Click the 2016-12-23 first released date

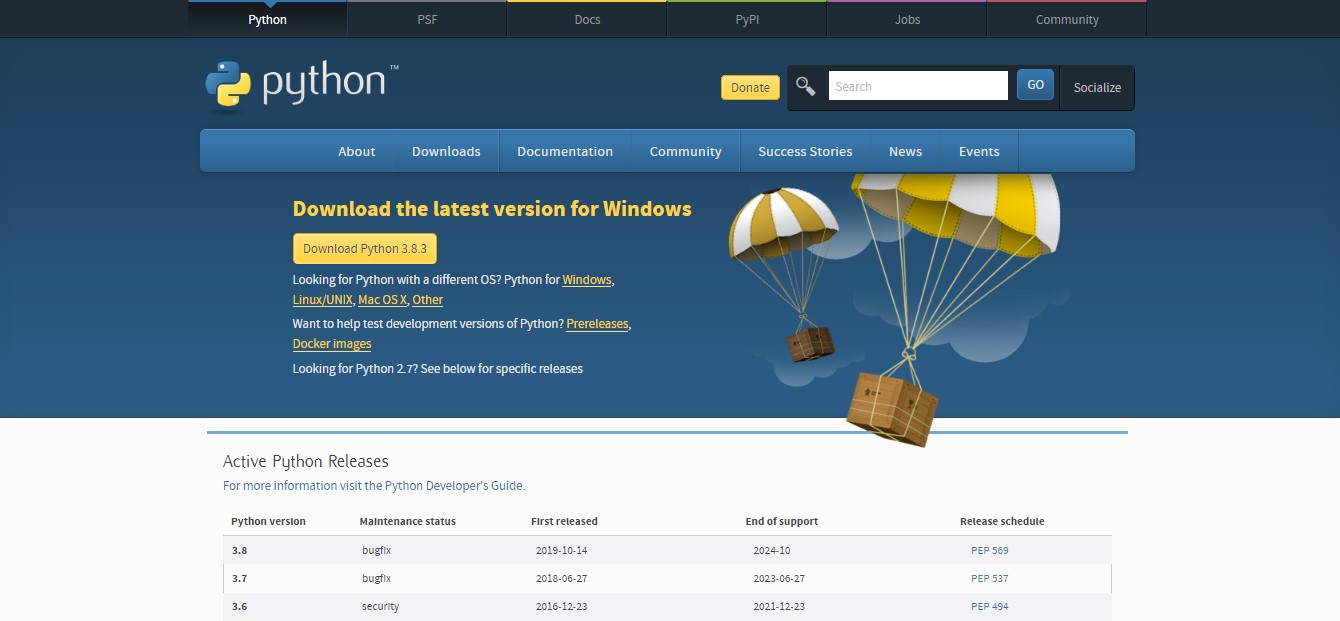pyautogui.click(x=561, y=607)
